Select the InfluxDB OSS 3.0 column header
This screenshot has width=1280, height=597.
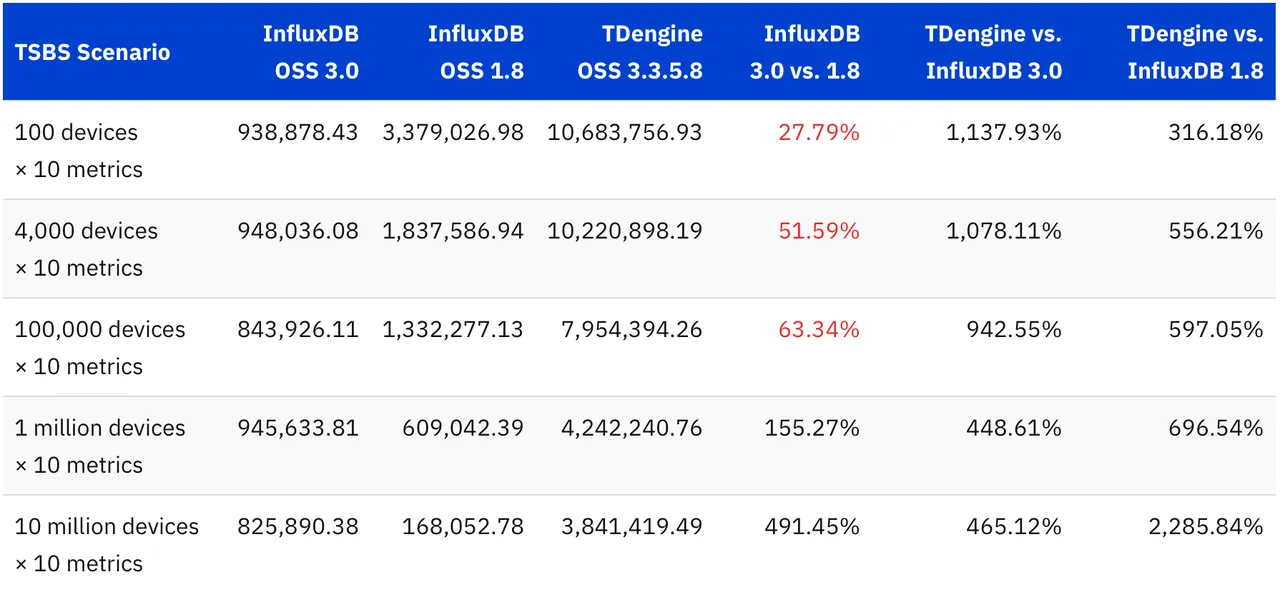[310, 52]
